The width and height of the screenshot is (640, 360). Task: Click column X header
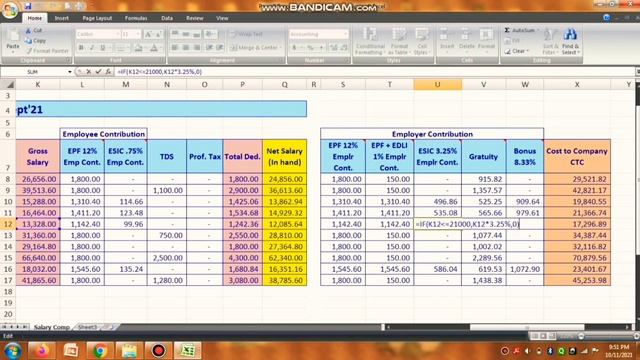577,84
